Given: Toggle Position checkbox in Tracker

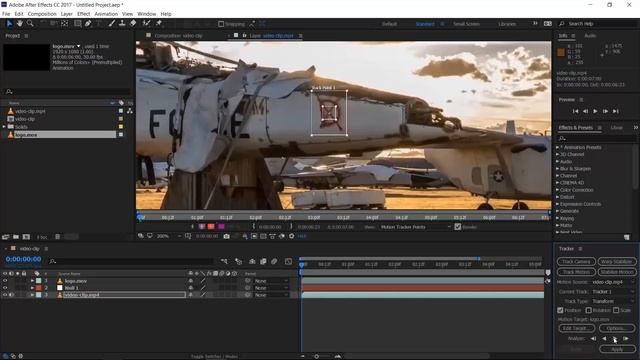Looking at the screenshot, I should click(560, 310).
